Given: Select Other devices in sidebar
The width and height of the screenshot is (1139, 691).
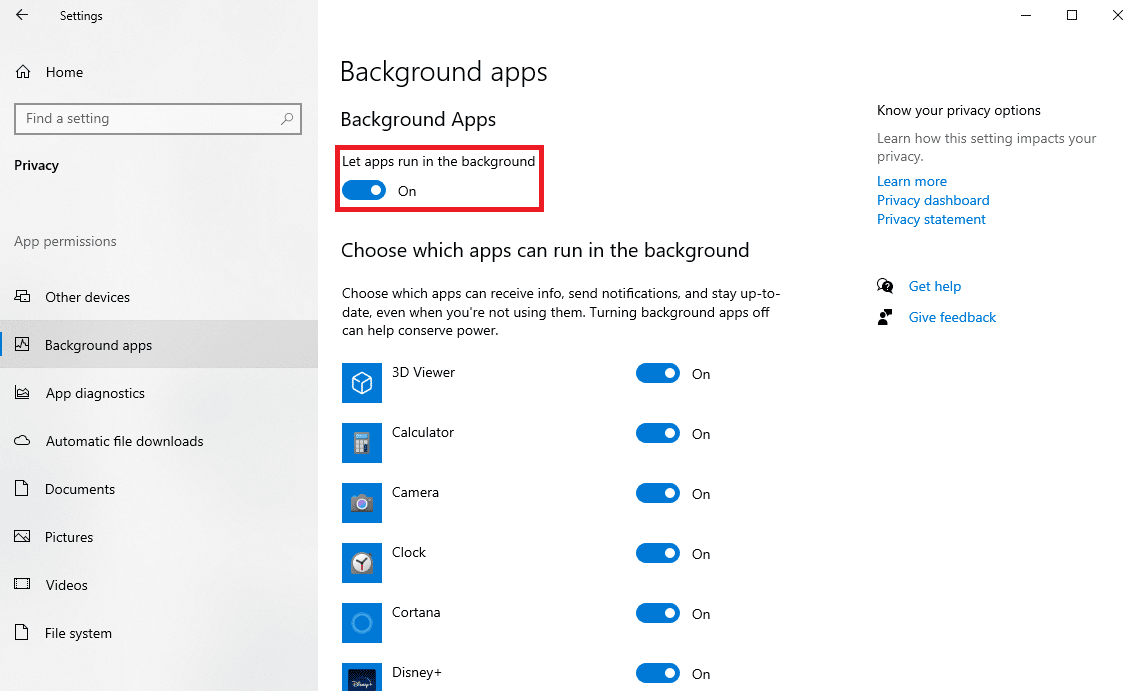Looking at the screenshot, I should (158, 296).
